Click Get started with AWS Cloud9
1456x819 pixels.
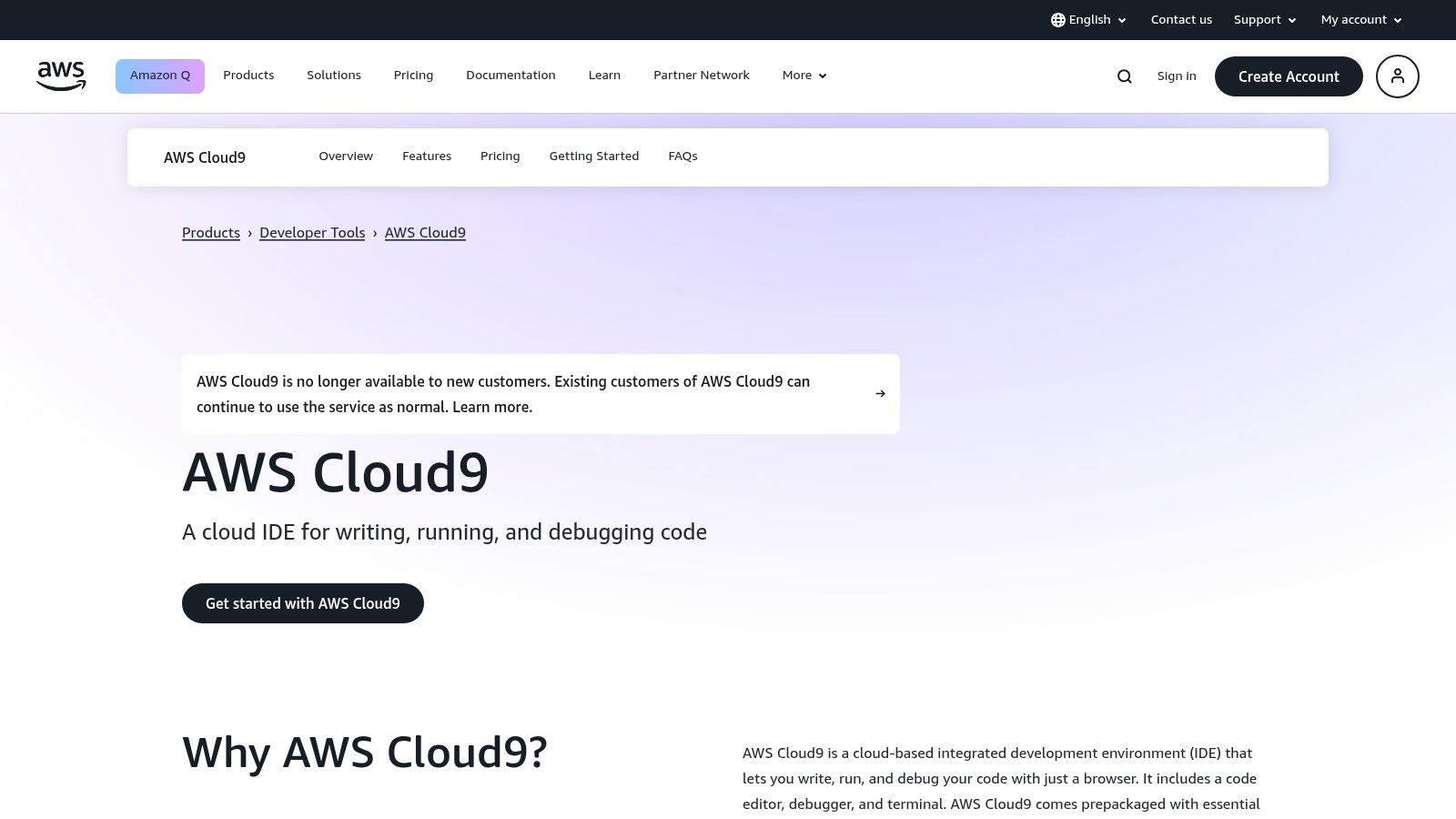click(x=303, y=603)
